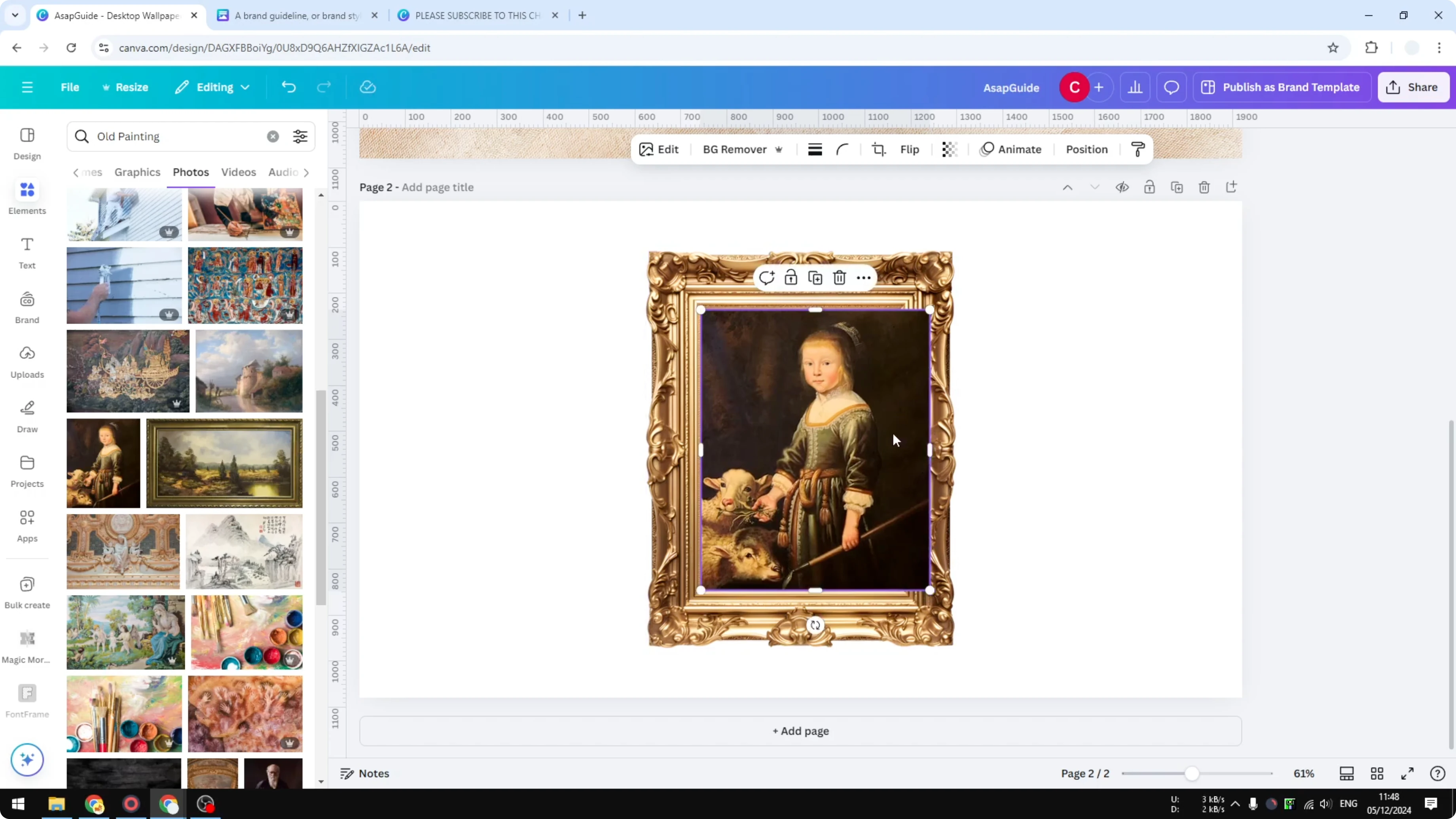Lock the selected image from floating toolbar

pos(791,277)
